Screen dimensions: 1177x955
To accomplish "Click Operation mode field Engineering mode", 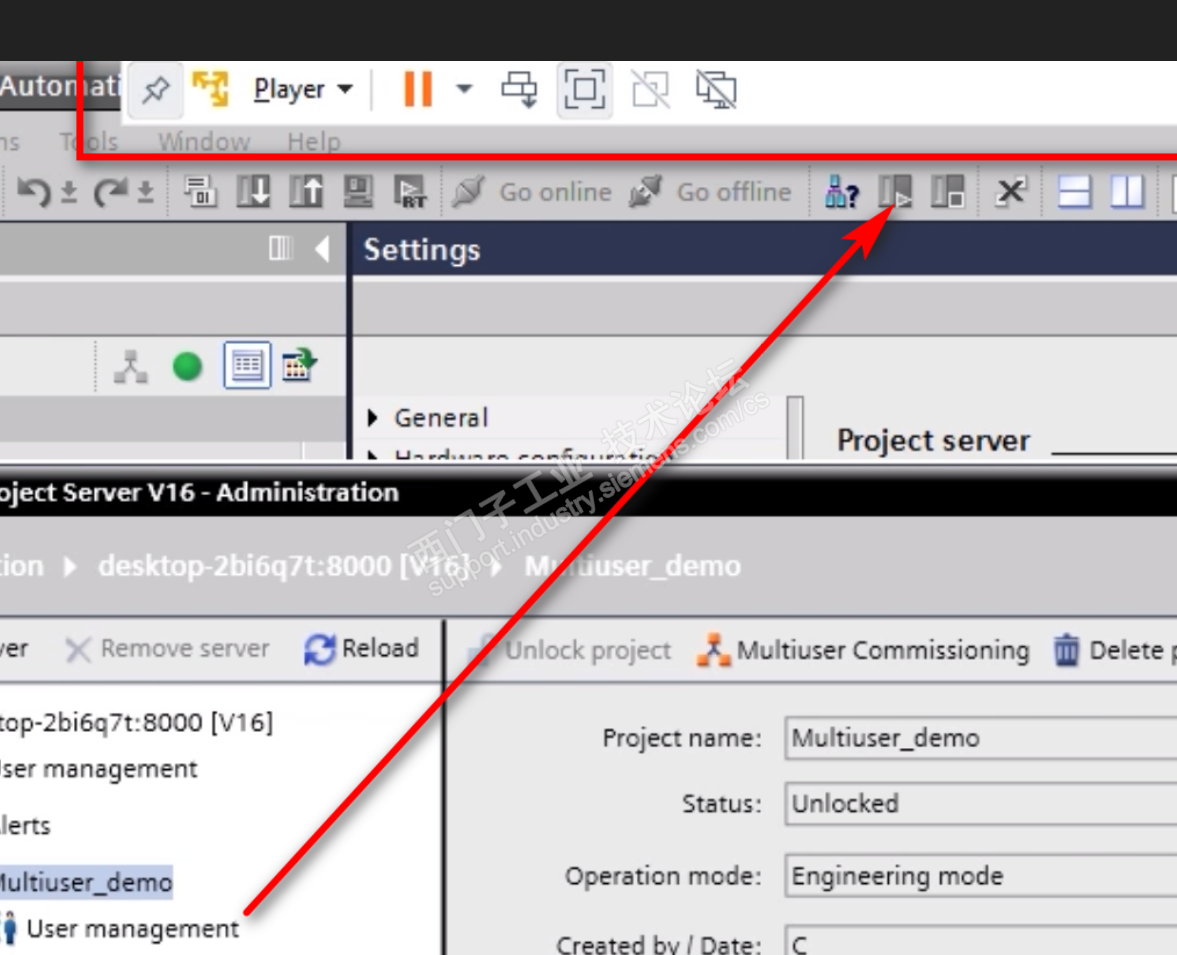I will tap(980, 875).
